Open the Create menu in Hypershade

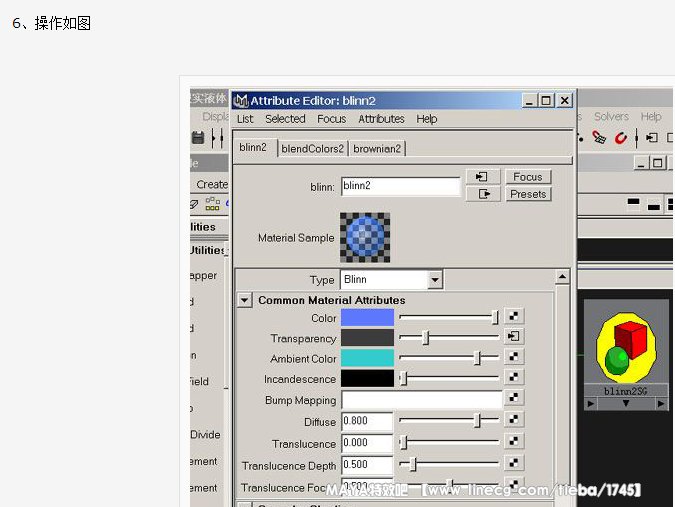[212, 184]
